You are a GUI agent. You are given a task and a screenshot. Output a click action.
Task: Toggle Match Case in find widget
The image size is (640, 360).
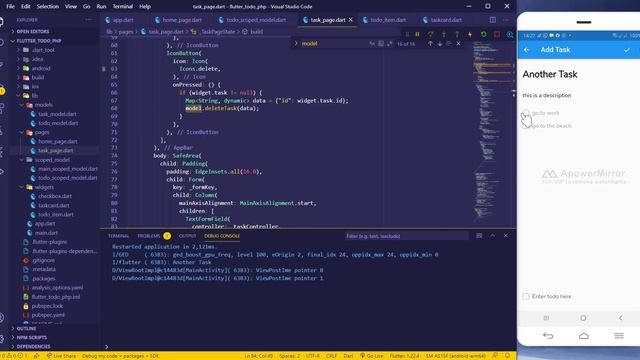tap(372, 44)
